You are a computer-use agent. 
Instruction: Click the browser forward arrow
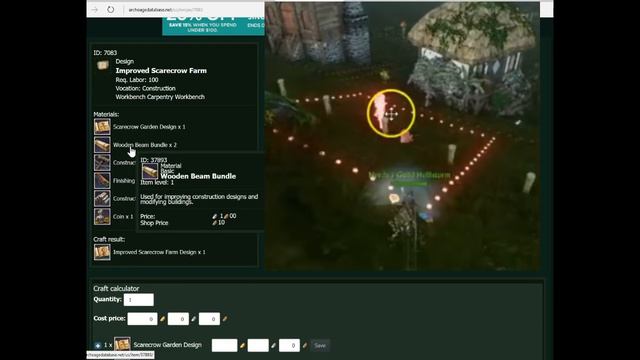point(95,9)
